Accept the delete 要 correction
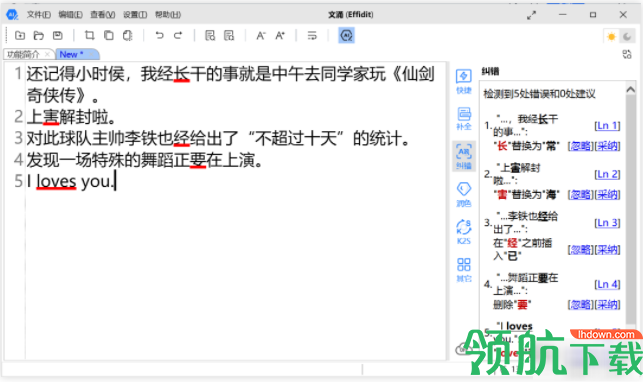The height and width of the screenshot is (382, 643). [607, 305]
